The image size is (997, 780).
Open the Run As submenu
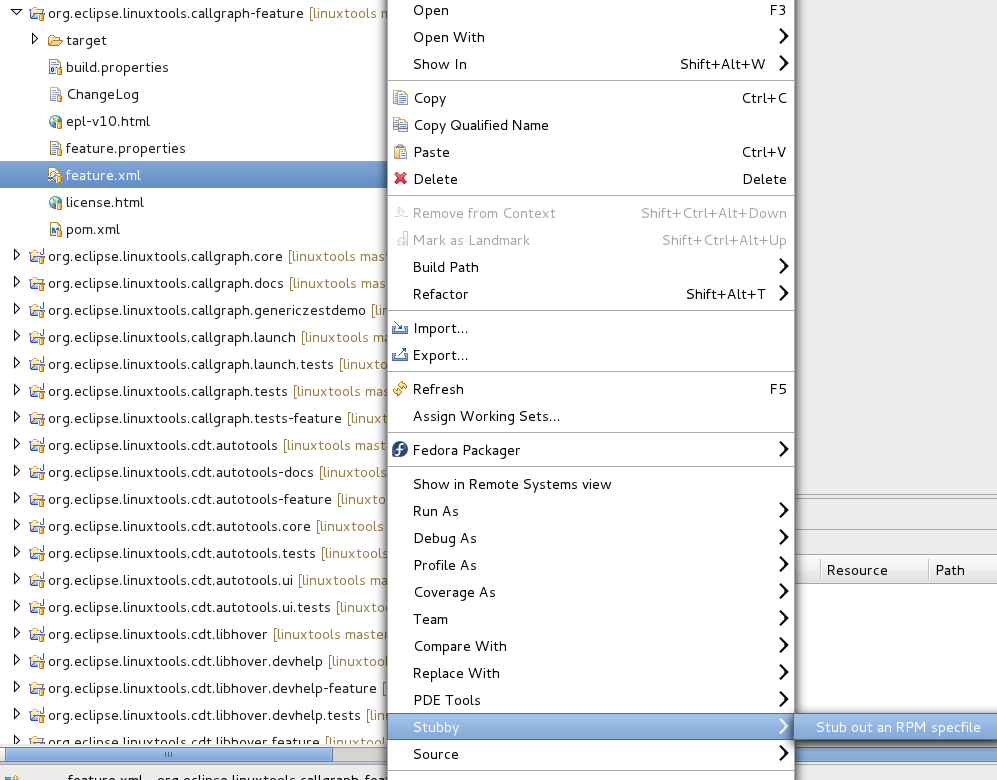click(x=591, y=511)
